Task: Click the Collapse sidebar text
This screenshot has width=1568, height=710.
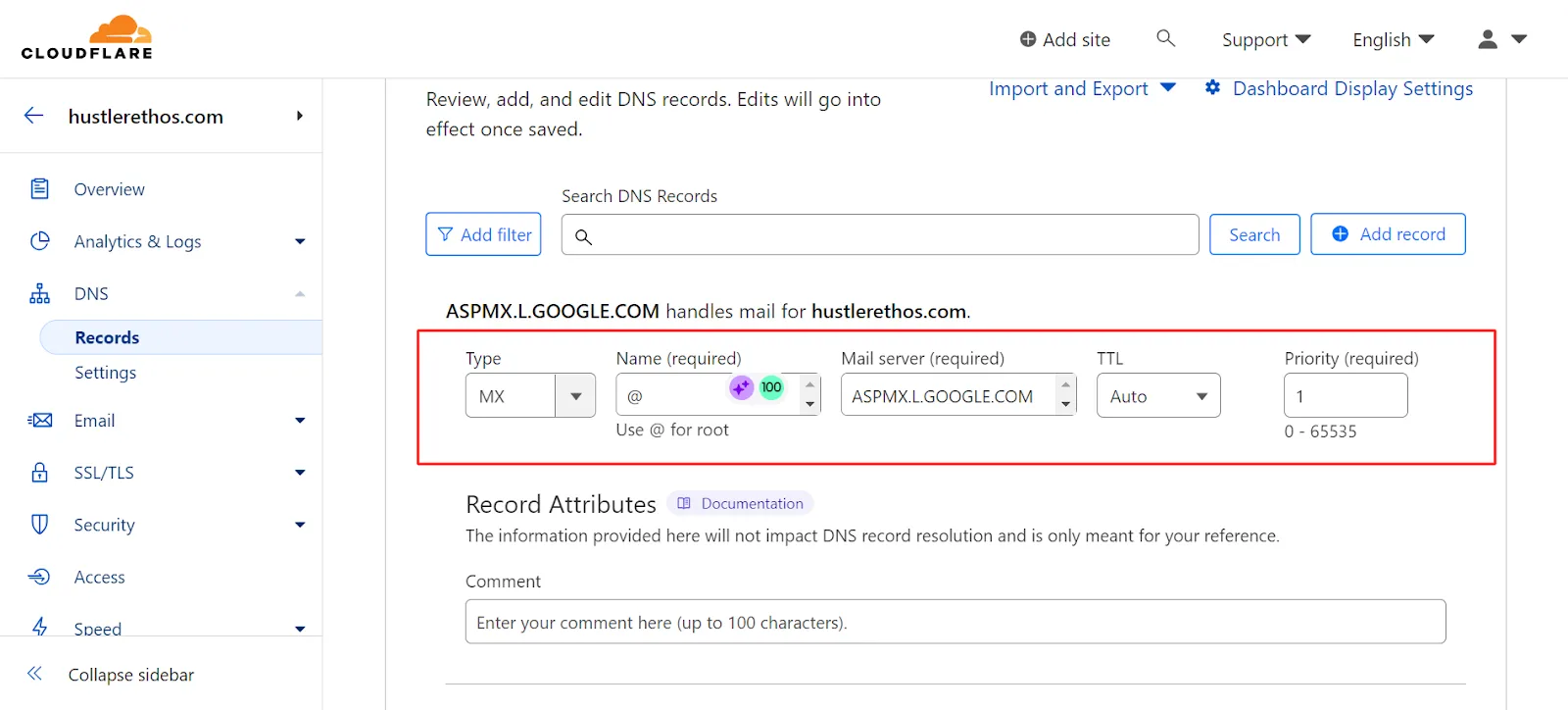Action: 131,675
